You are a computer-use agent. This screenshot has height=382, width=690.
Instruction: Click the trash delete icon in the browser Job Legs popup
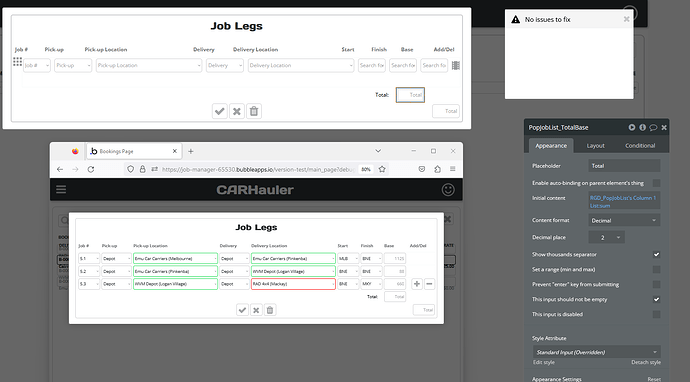270,310
